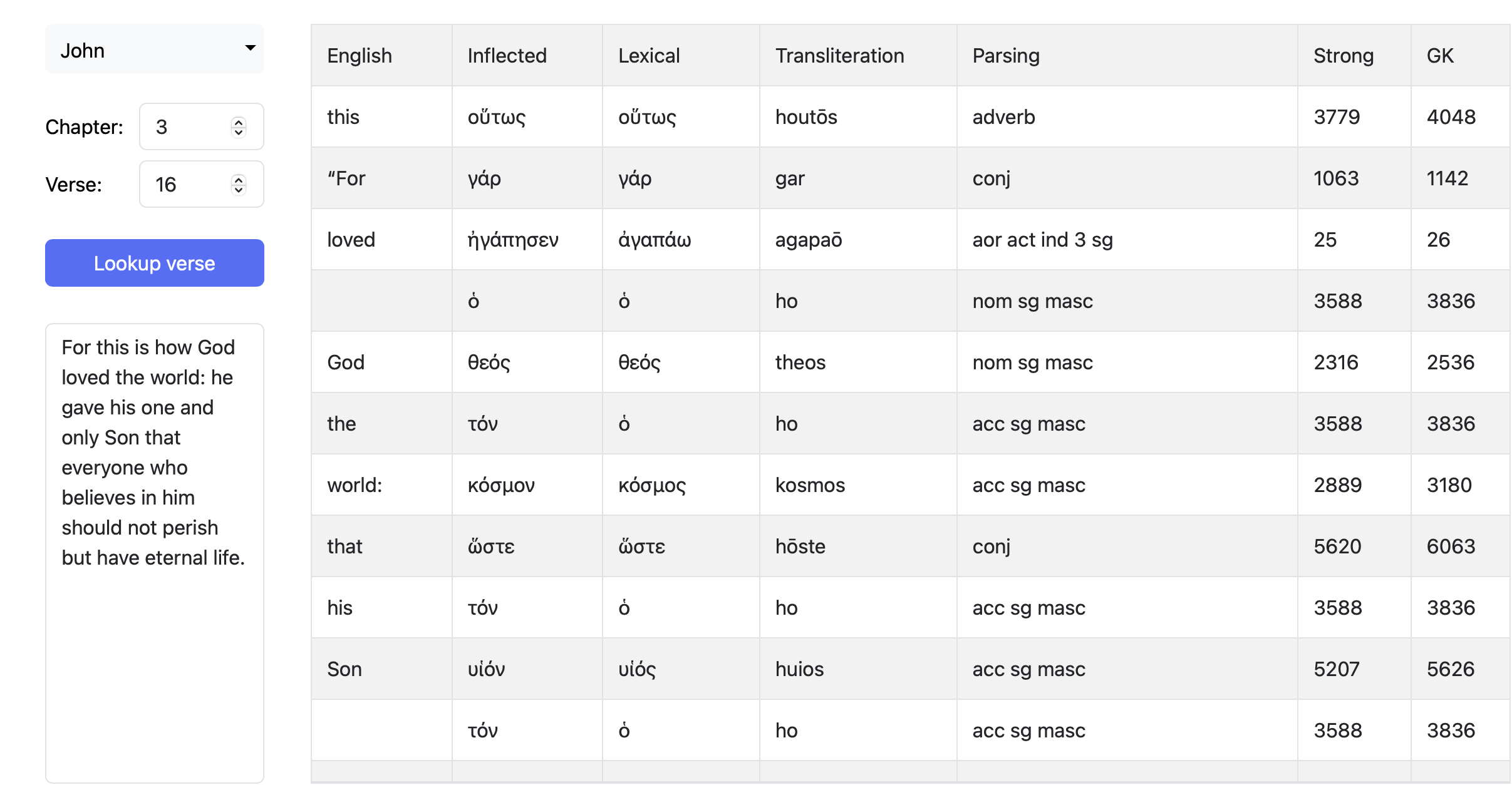Increment the Chapter stepper up arrow
This screenshot has height=785, width=1512.
pos(239,121)
